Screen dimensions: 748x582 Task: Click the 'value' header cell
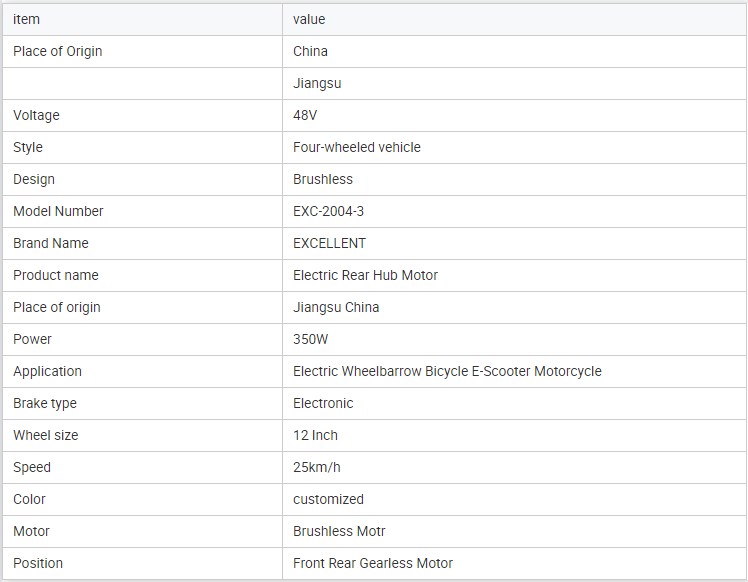309,19
